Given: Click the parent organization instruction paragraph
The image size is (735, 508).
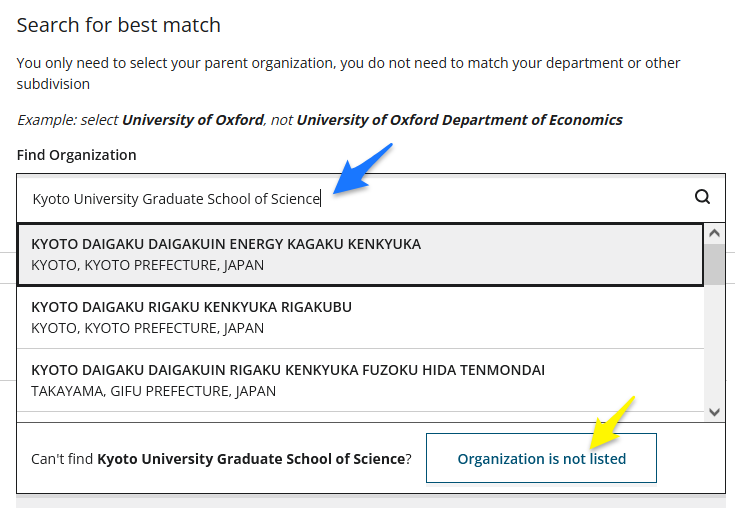Looking at the screenshot, I should [348, 73].
